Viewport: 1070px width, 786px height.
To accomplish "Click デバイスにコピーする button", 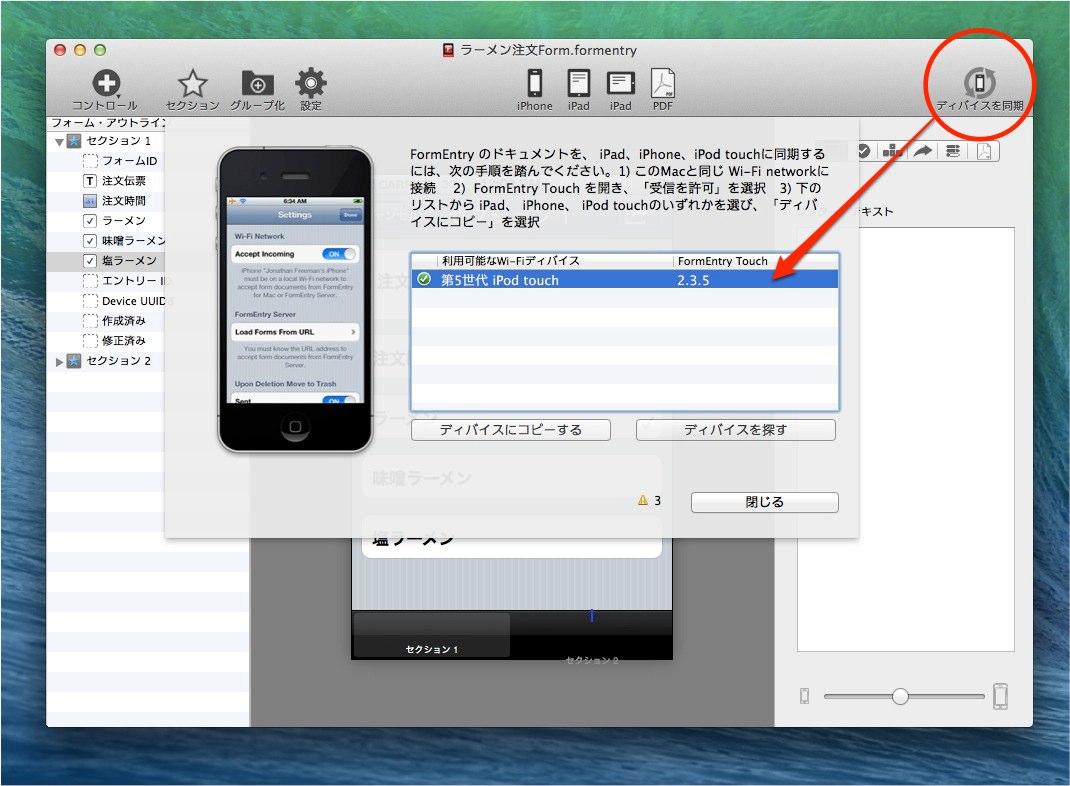I will pos(510,430).
